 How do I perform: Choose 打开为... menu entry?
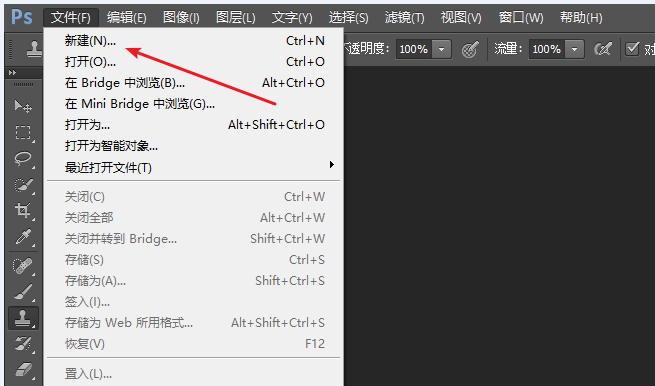194,124
